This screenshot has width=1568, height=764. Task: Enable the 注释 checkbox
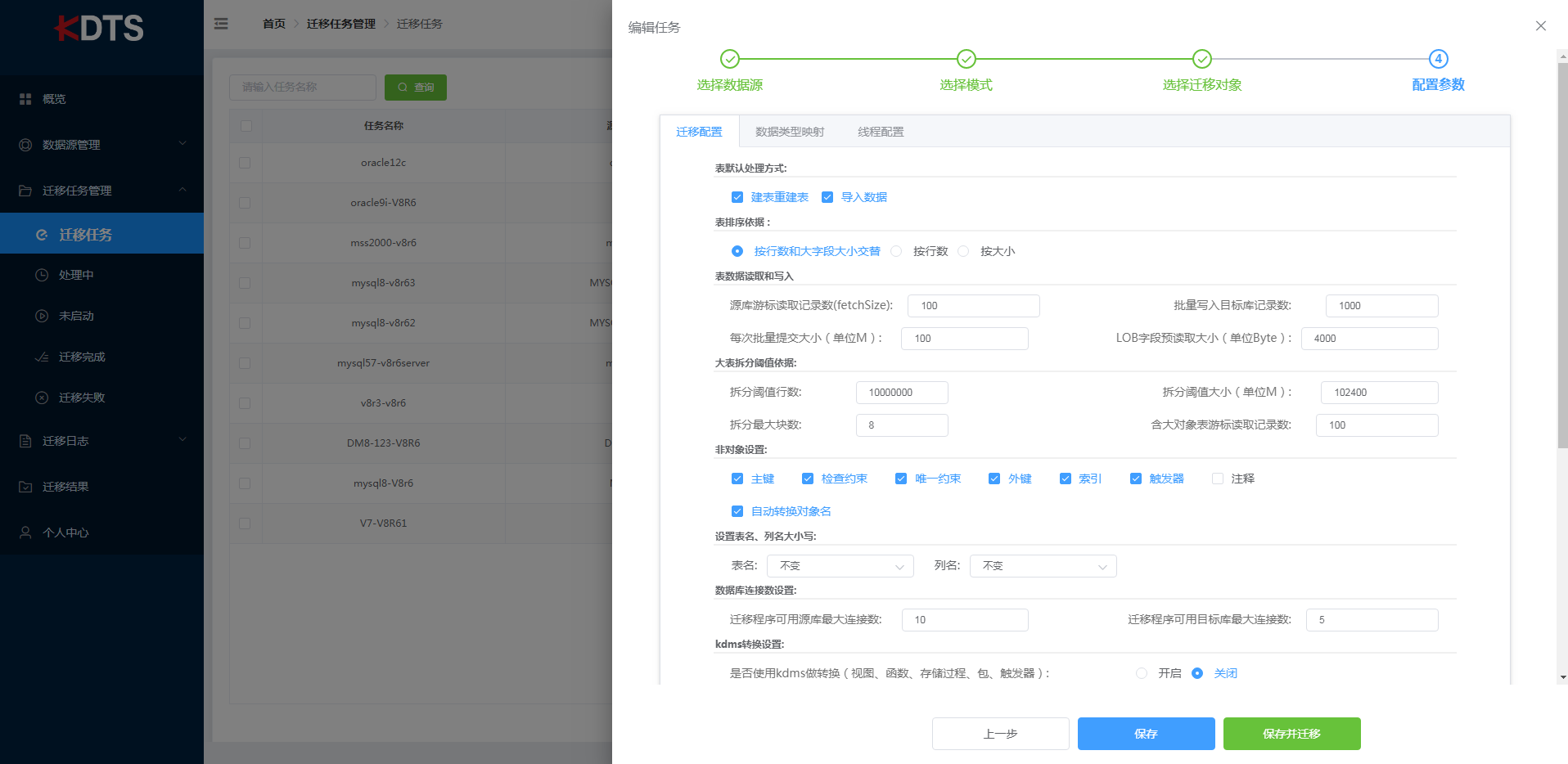pyautogui.click(x=1218, y=479)
